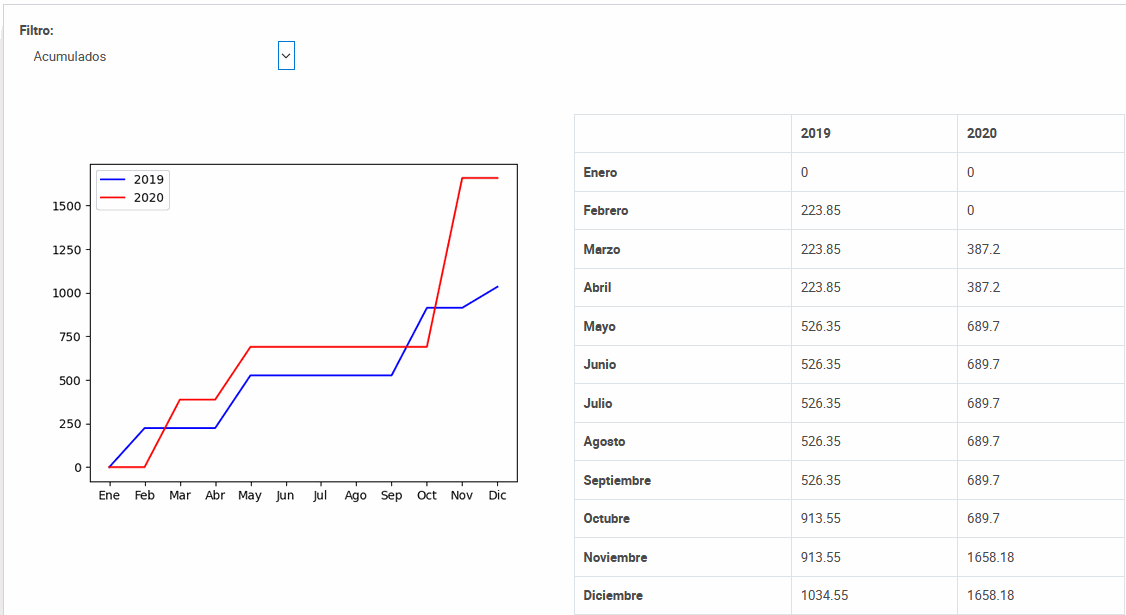Select the Septiembre row label

point(617,481)
